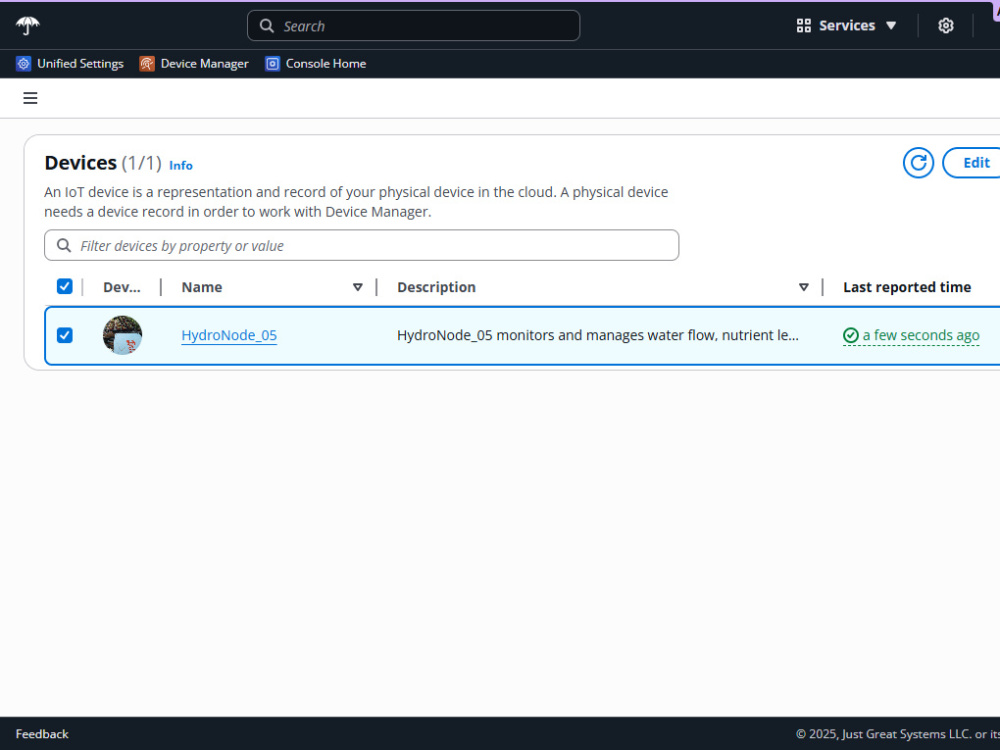Sort by the Name column arrow
The width and height of the screenshot is (1000, 750).
point(358,287)
